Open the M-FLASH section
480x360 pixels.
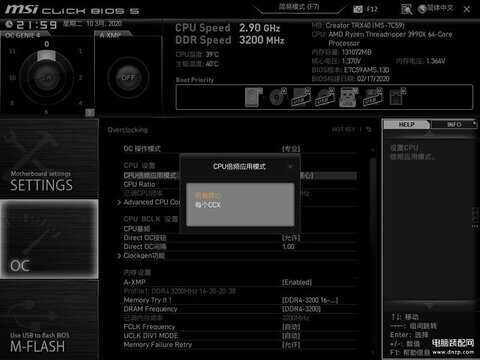coord(49,320)
